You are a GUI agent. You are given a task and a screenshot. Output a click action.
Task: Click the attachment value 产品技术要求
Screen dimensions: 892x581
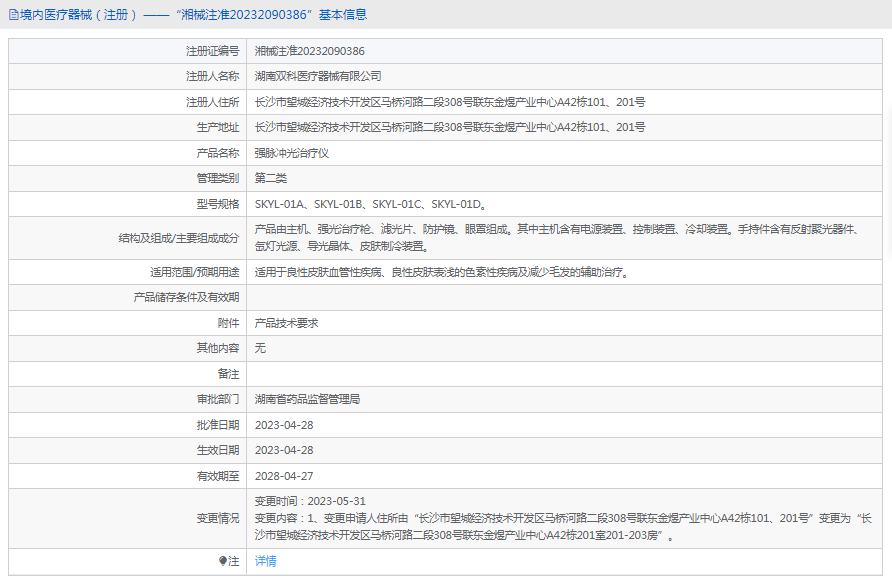(x=286, y=323)
